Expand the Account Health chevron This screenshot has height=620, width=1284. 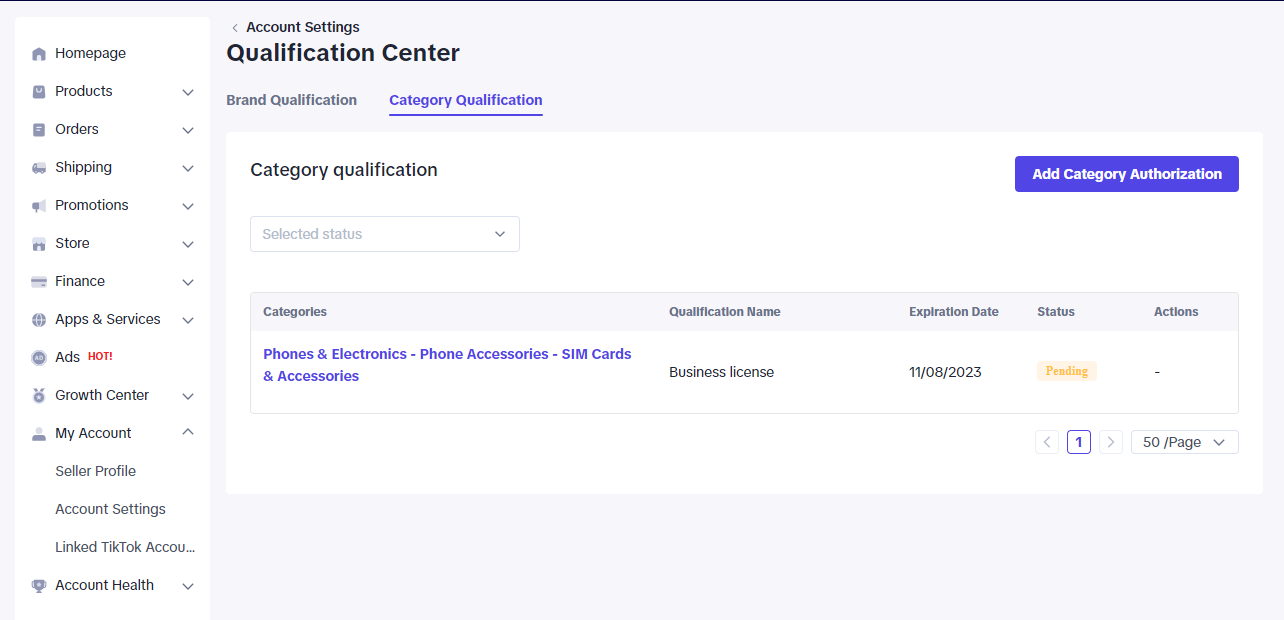[188, 586]
